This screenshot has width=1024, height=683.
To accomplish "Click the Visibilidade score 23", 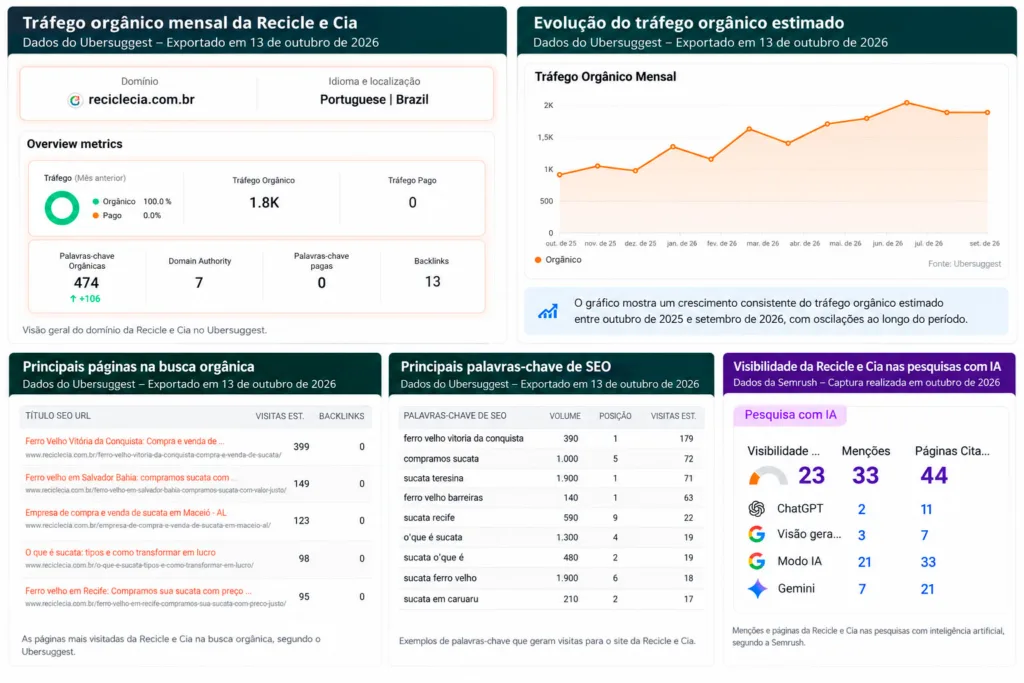I will coord(812,476).
